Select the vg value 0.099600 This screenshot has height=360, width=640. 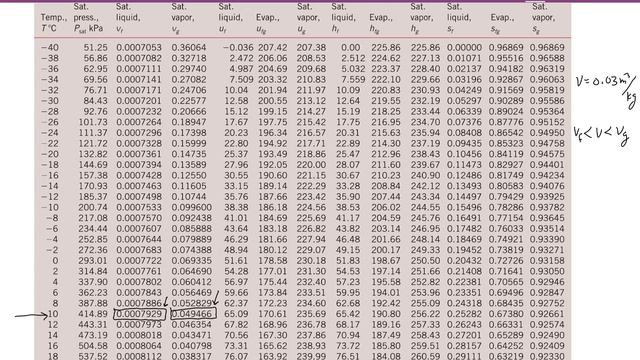pos(191,207)
